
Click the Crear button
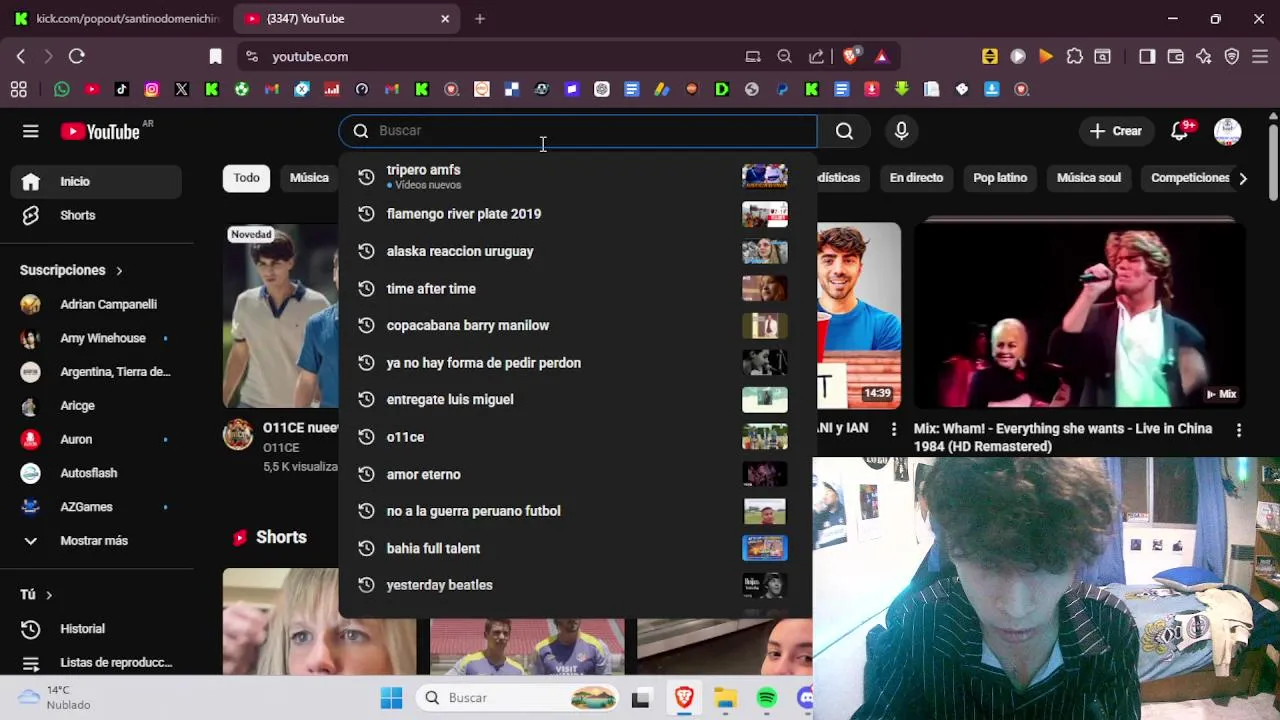tap(1116, 131)
